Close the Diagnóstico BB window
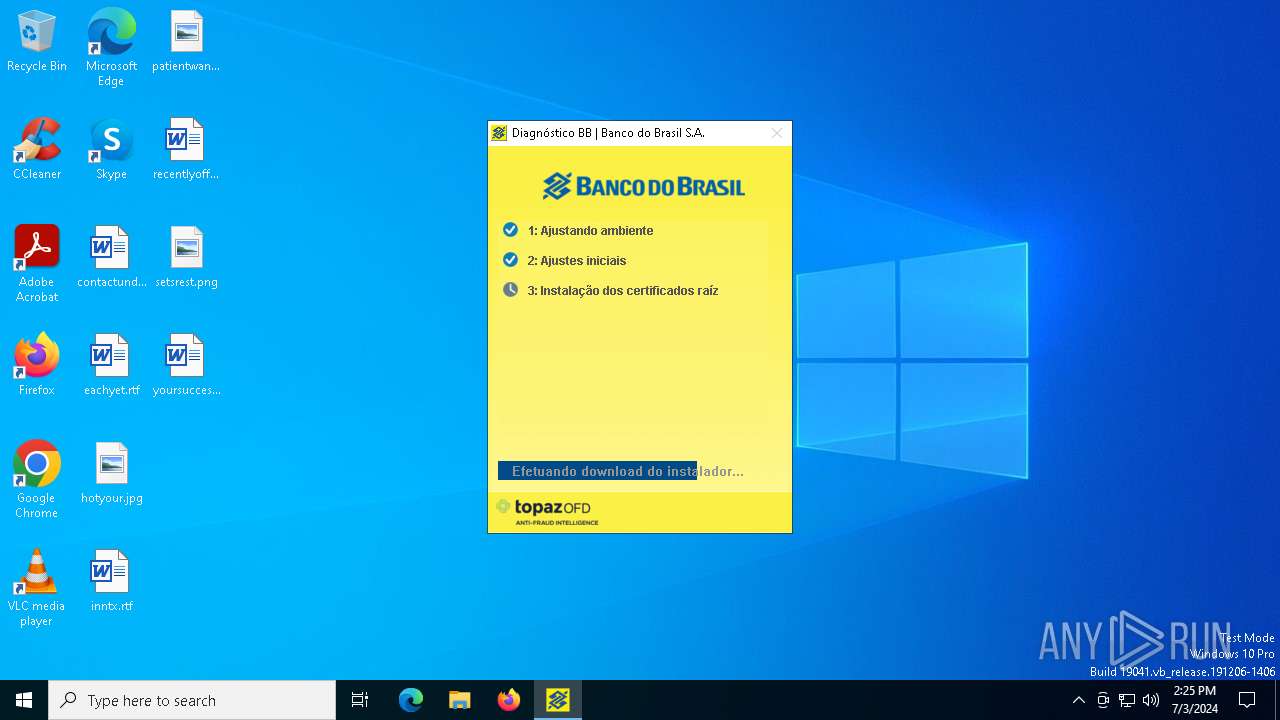1280x720 pixels. 777,133
